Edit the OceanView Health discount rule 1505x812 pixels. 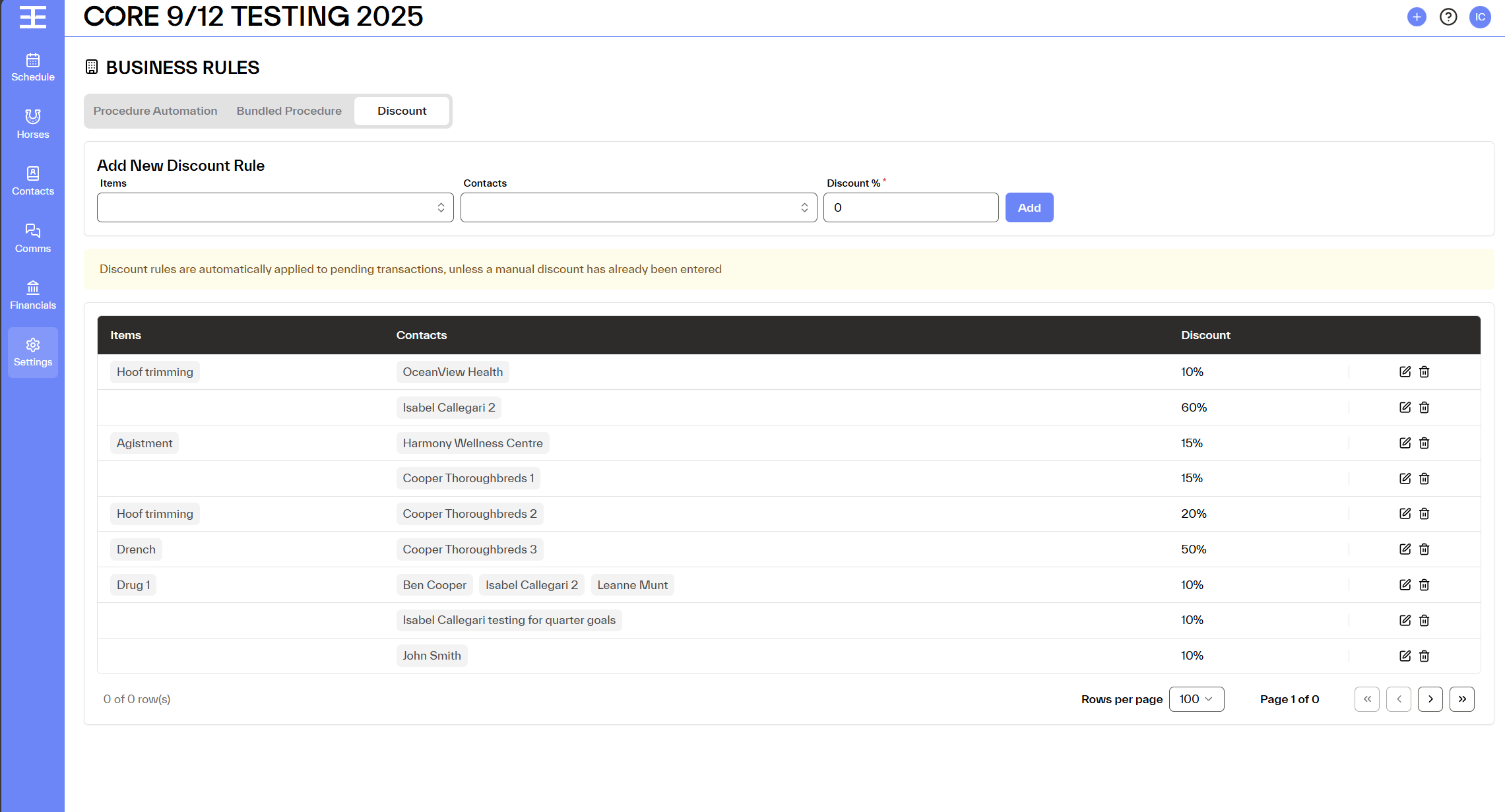click(x=1405, y=372)
